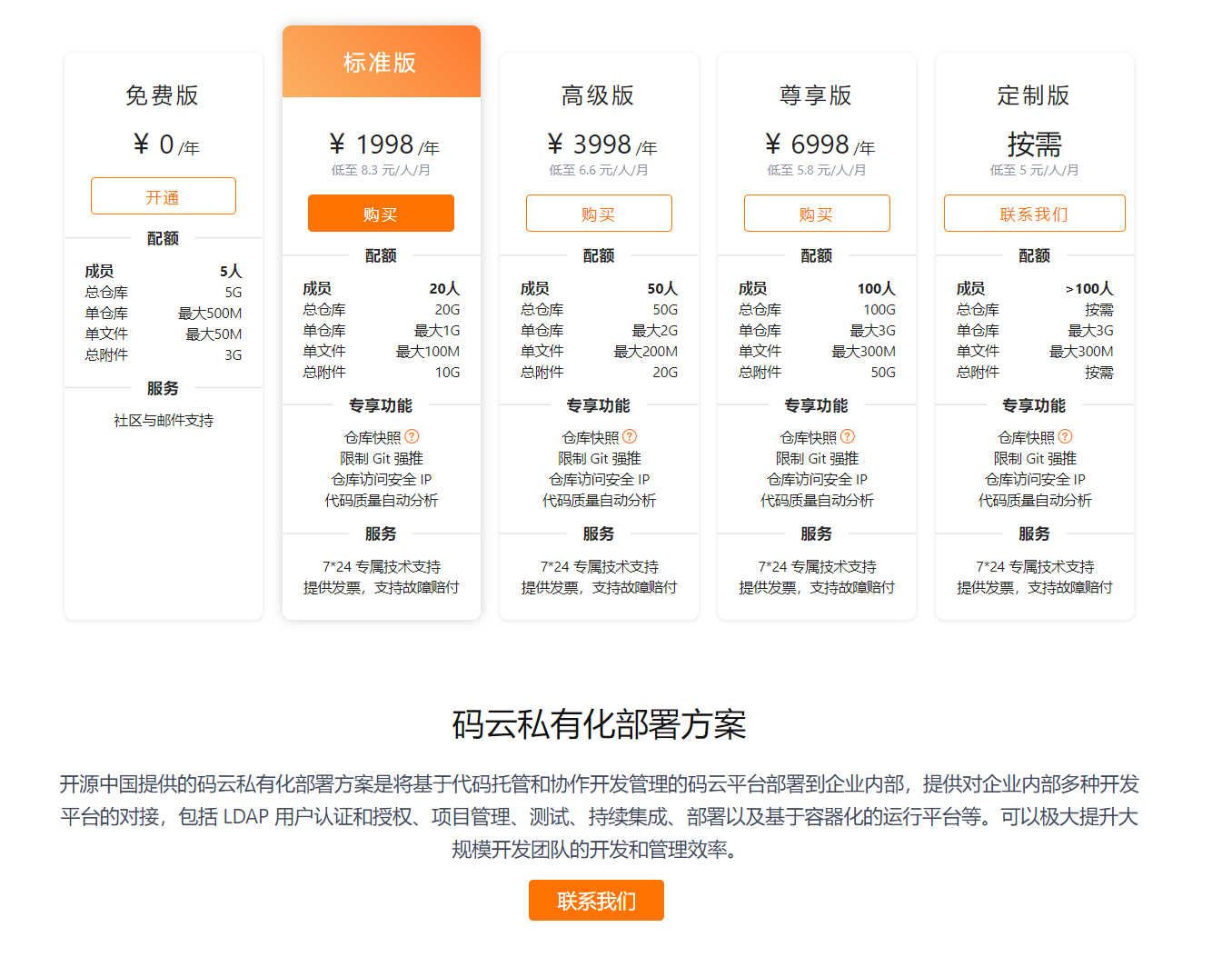
Task: Select the 尊享版 plan title
Action: tap(817, 95)
